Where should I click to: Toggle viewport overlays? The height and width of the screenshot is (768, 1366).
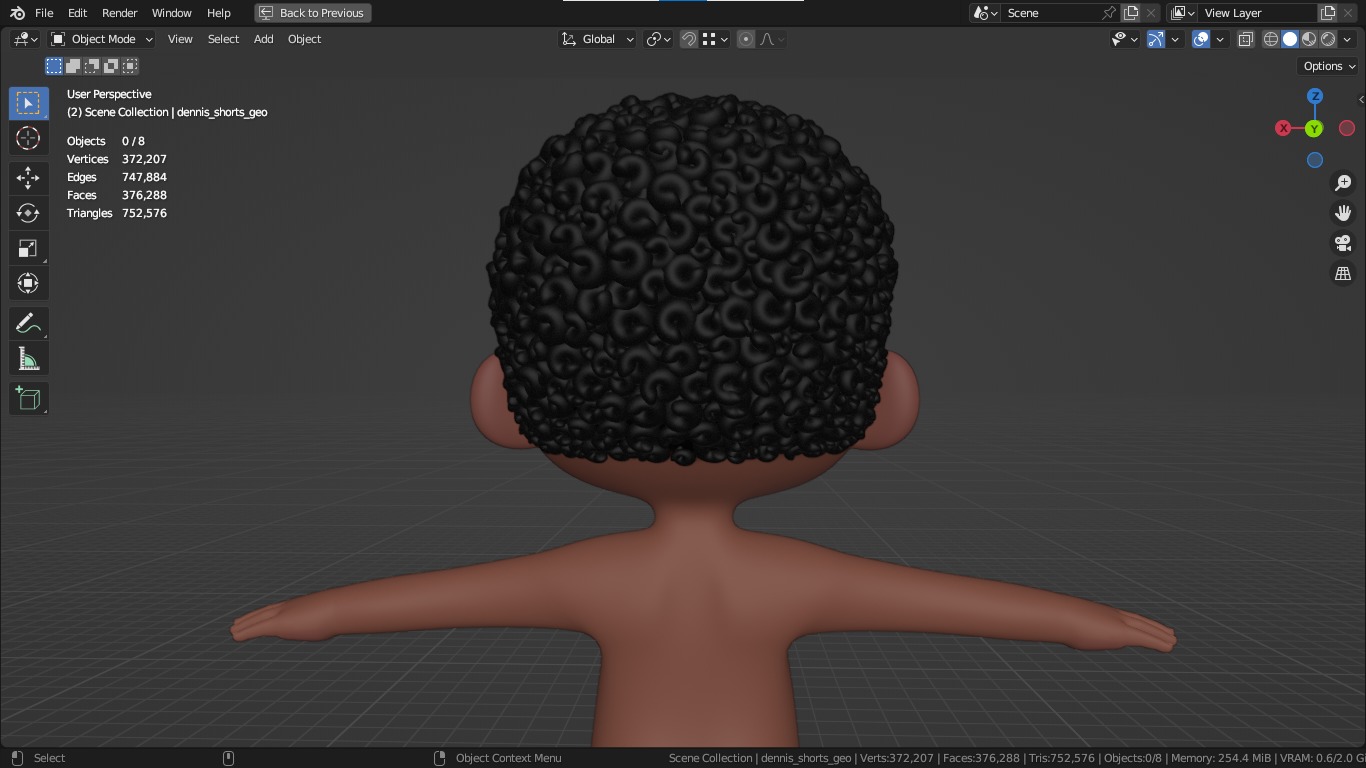tap(1201, 39)
